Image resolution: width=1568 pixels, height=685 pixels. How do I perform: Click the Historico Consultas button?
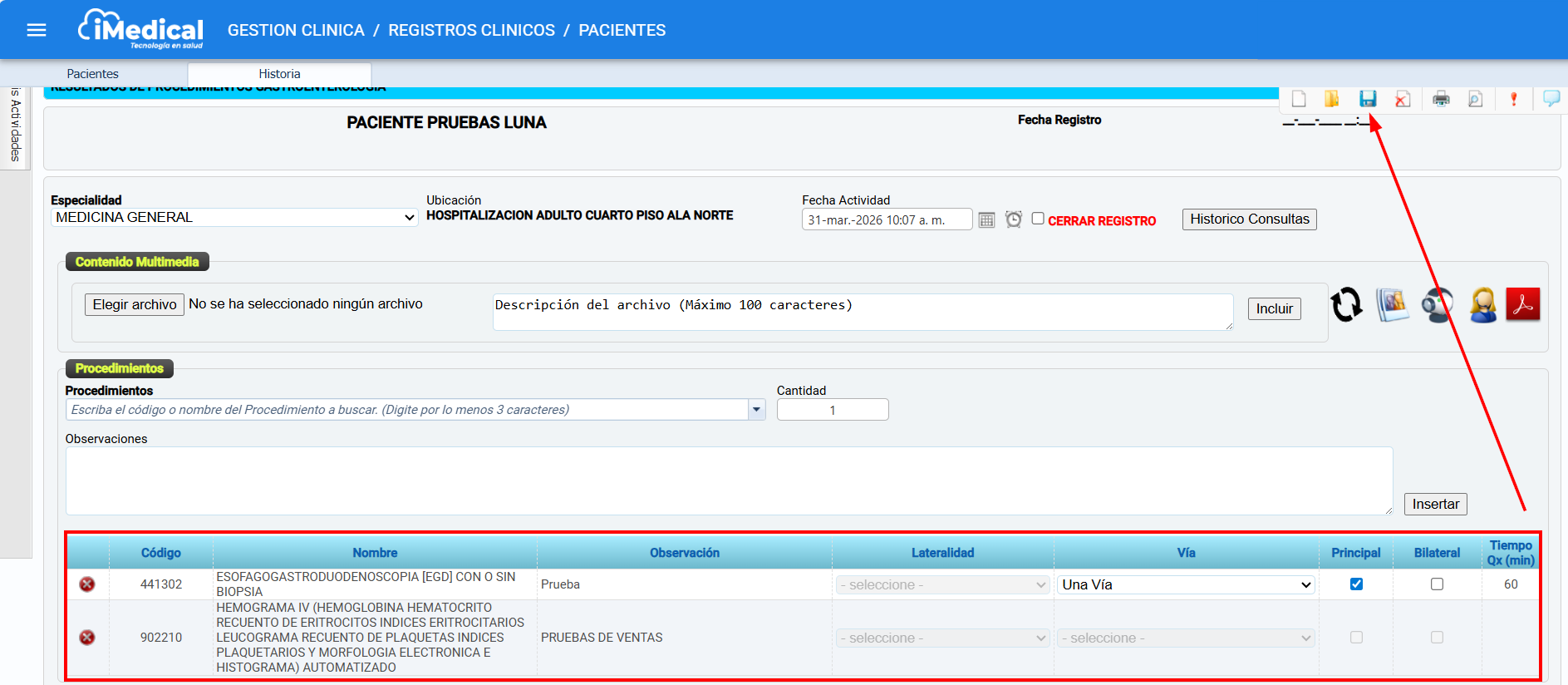point(1249,219)
